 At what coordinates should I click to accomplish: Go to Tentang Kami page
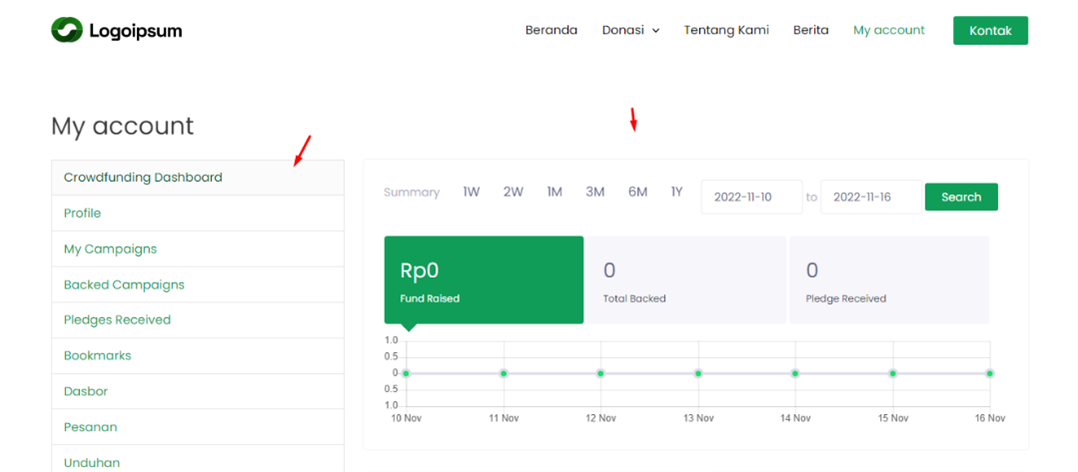pos(726,30)
